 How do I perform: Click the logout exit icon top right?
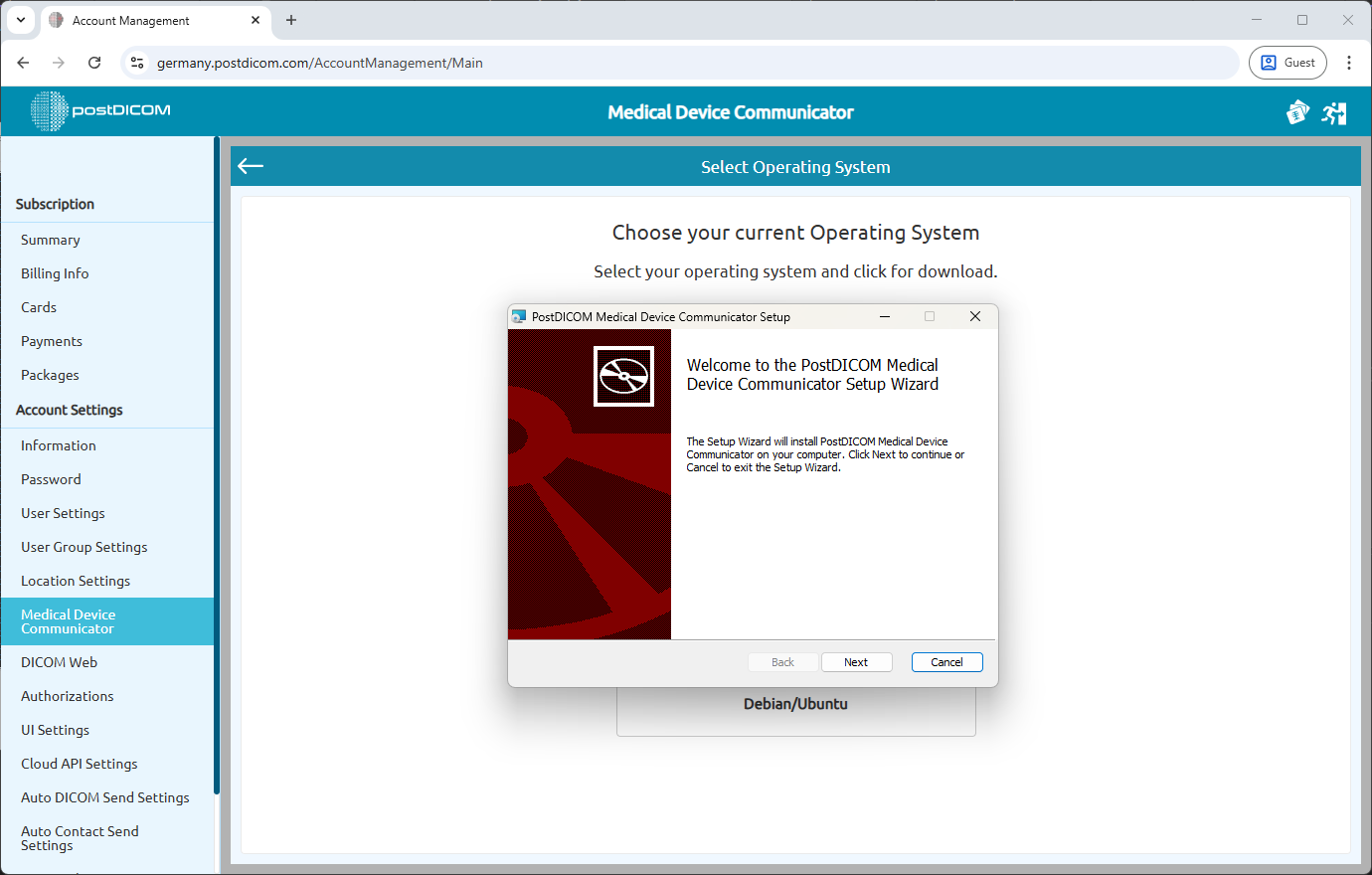[x=1334, y=112]
